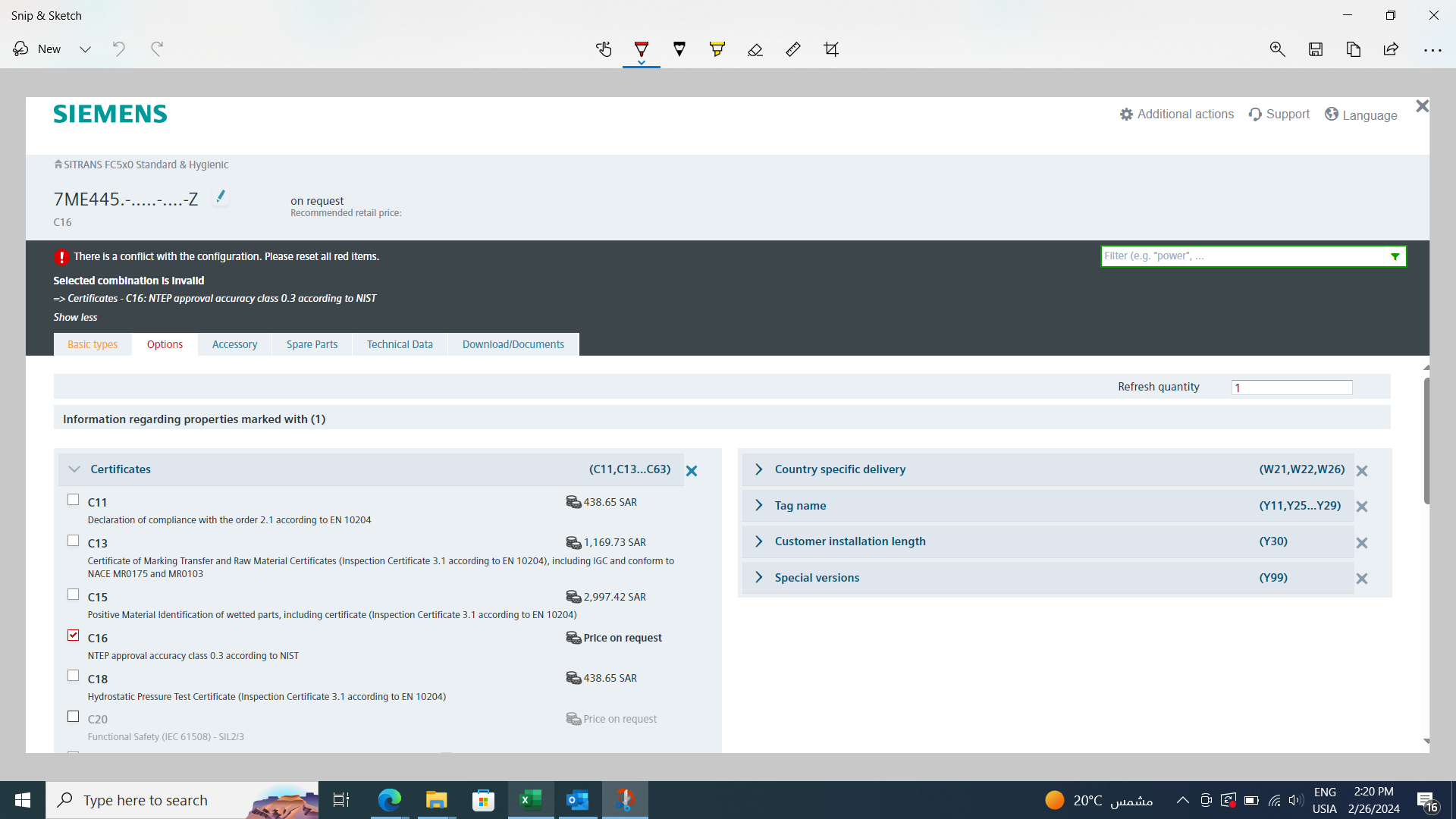The width and height of the screenshot is (1456, 819).
Task: Tick the C18 hydrostatic test checkbox
Action: pos(73,676)
